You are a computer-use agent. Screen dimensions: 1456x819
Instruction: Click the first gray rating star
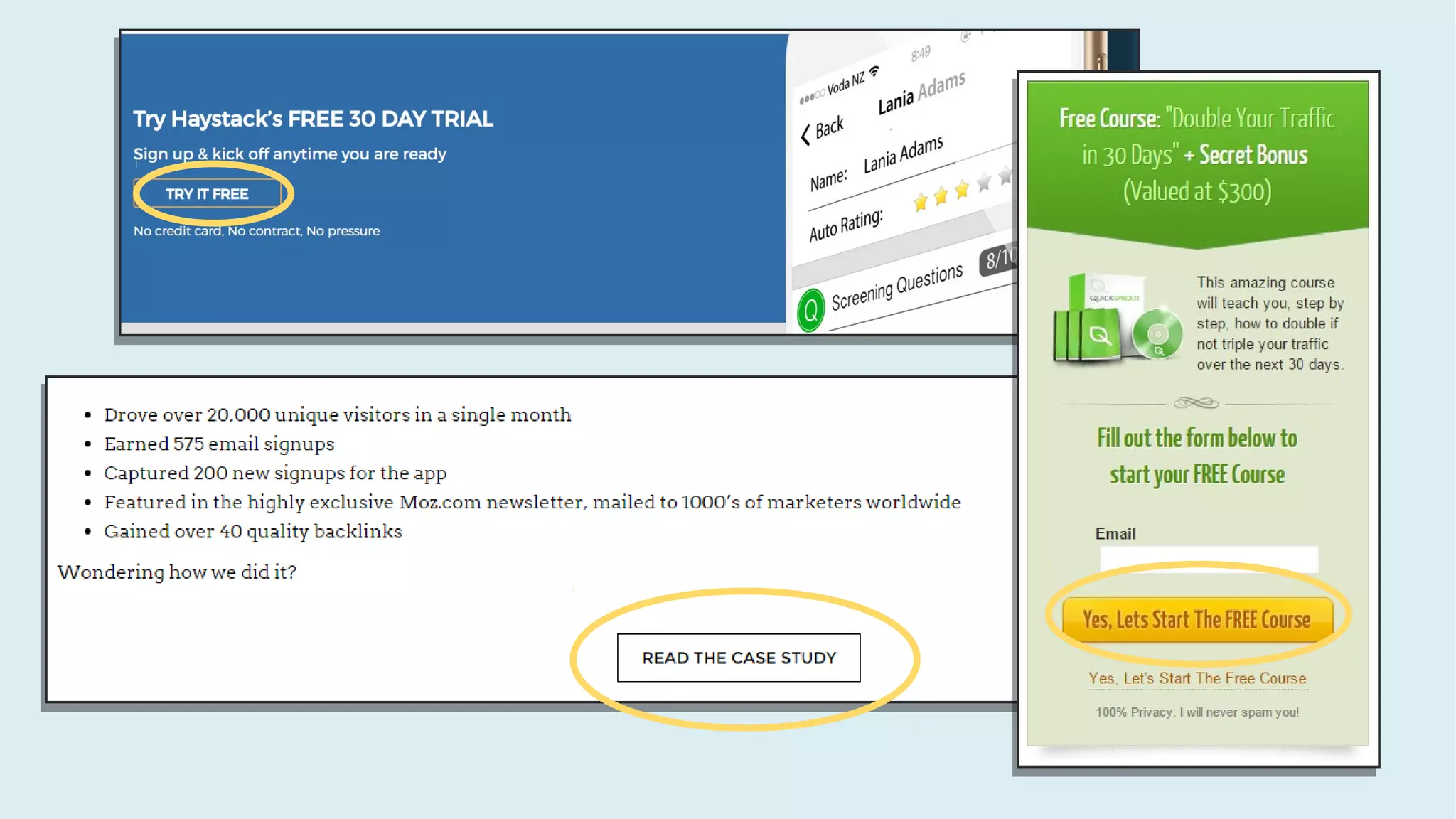(x=984, y=183)
